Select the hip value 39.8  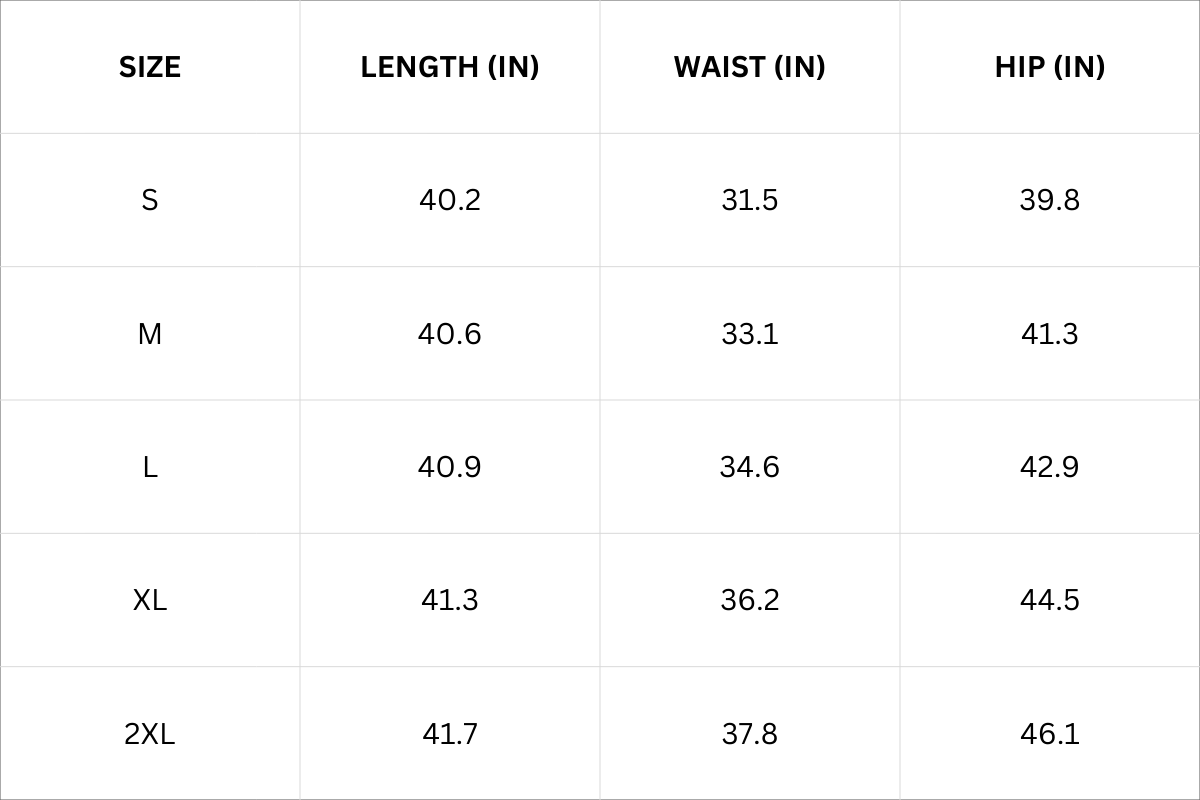pos(1050,200)
